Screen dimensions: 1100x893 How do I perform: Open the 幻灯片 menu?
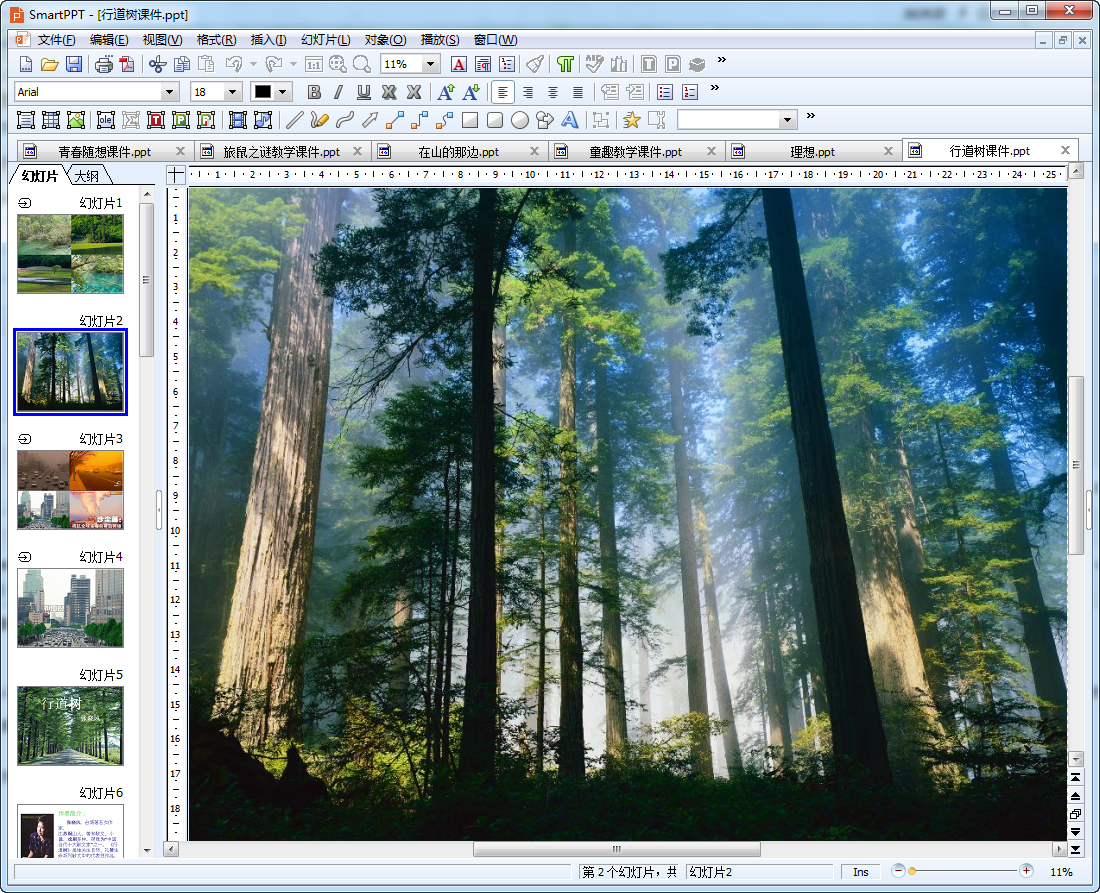pos(326,40)
